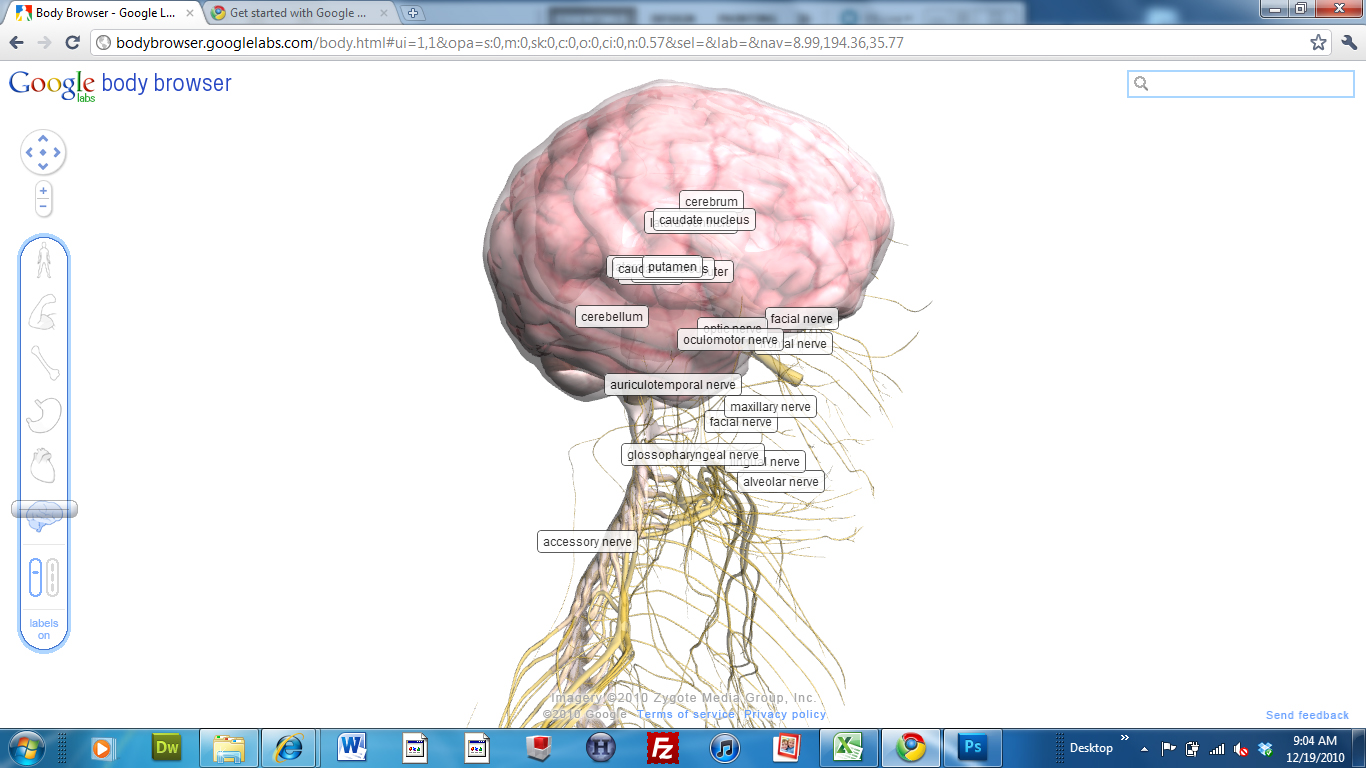This screenshot has width=1366, height=768.
Task: Zoom in with the plus button
Action: [x=43, y=190]
